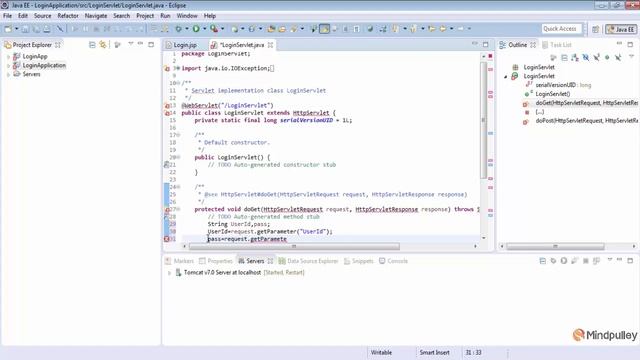The width and height of the screenshot is (640, 360).
Task: Expand the LoginApp project node
Action: (x=9, y=56)
